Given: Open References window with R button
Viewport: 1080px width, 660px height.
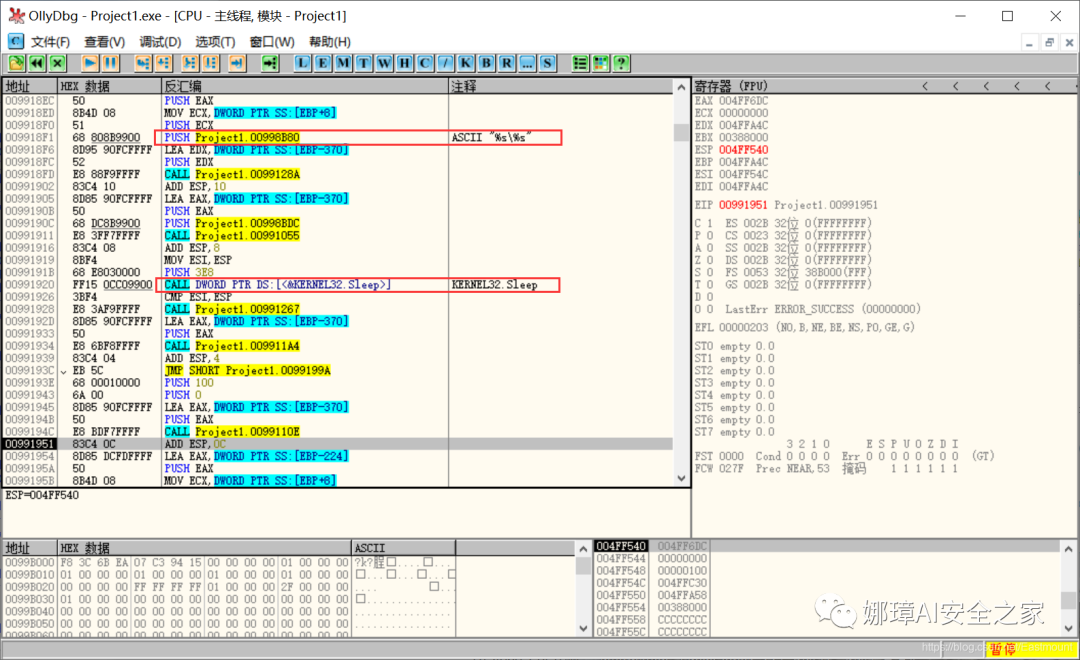Looking at the screenshot, I should [507, 63].
